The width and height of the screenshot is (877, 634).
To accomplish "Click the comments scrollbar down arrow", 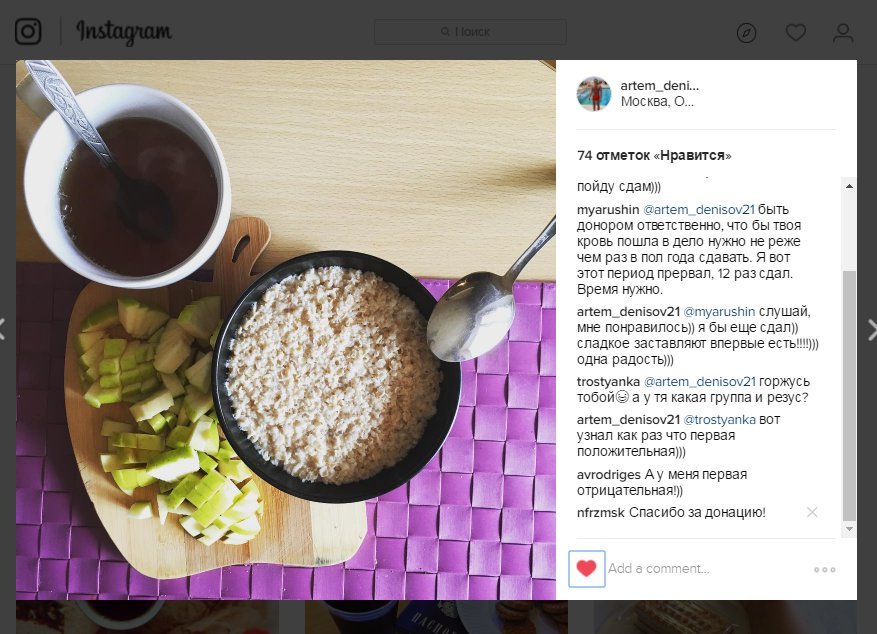I will tap(849, 528).
